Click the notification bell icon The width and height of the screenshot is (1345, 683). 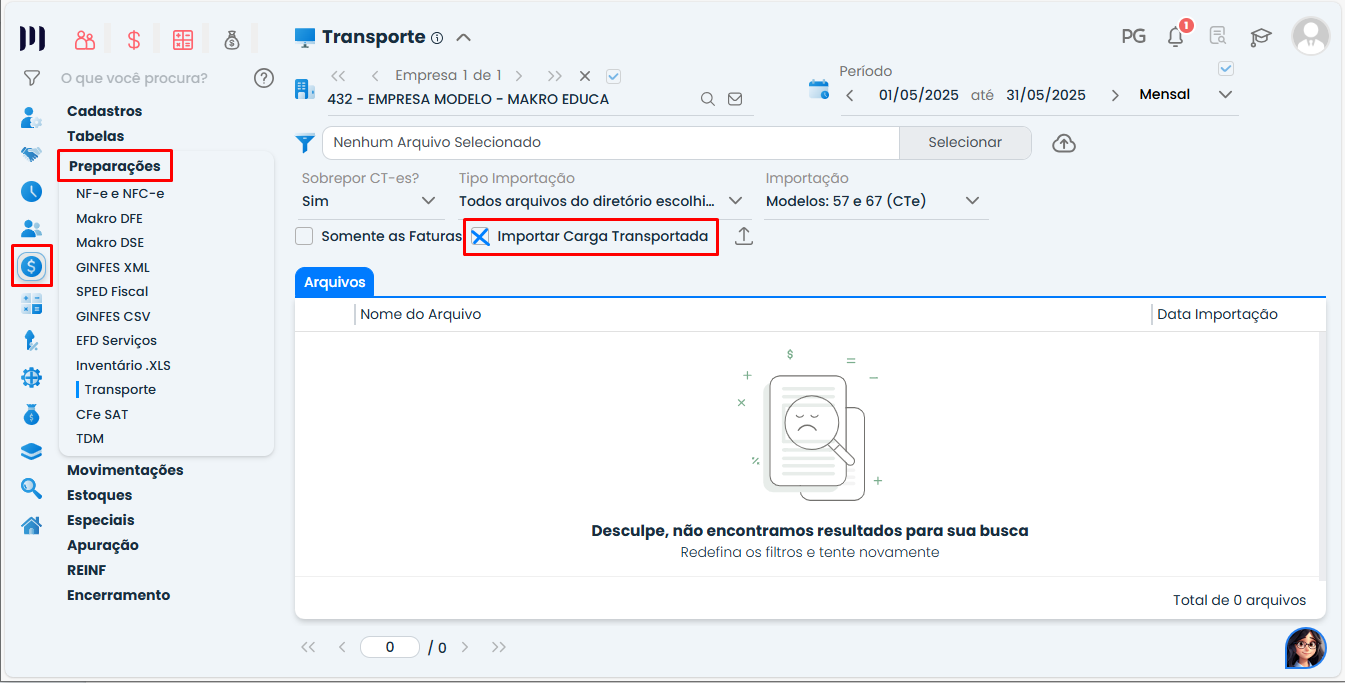click(x=1176, y=37)
